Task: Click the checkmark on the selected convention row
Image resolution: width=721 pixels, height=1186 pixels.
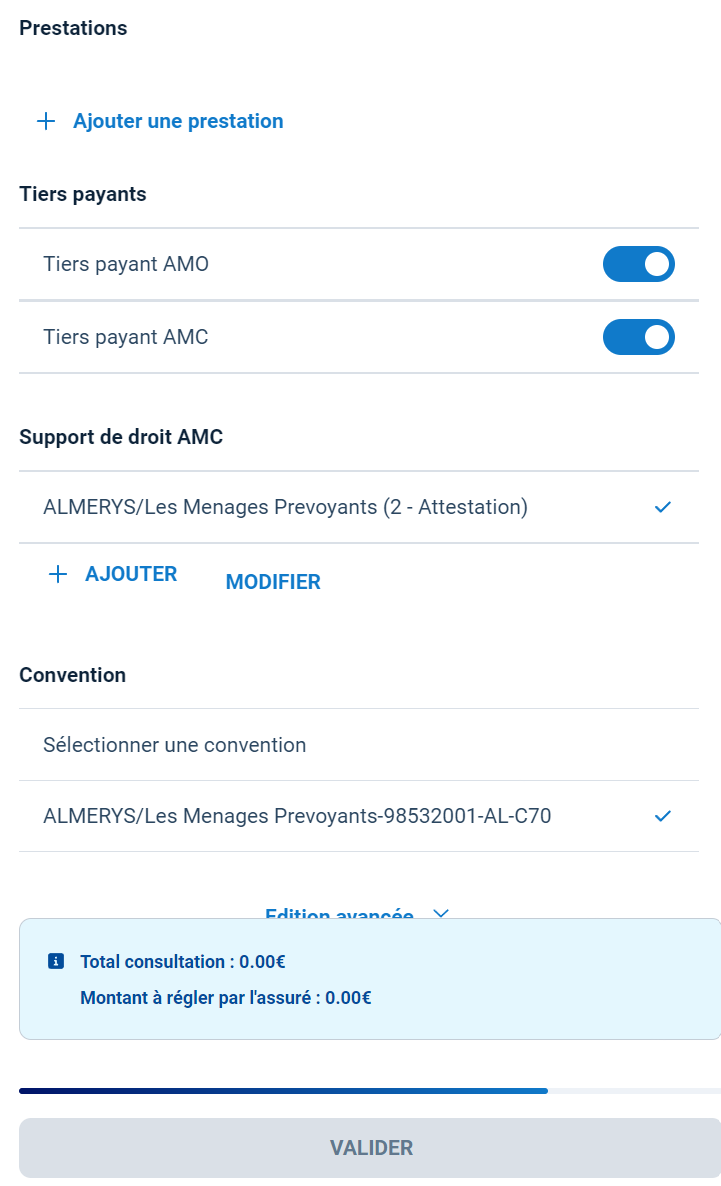Action: click(662, 816)
